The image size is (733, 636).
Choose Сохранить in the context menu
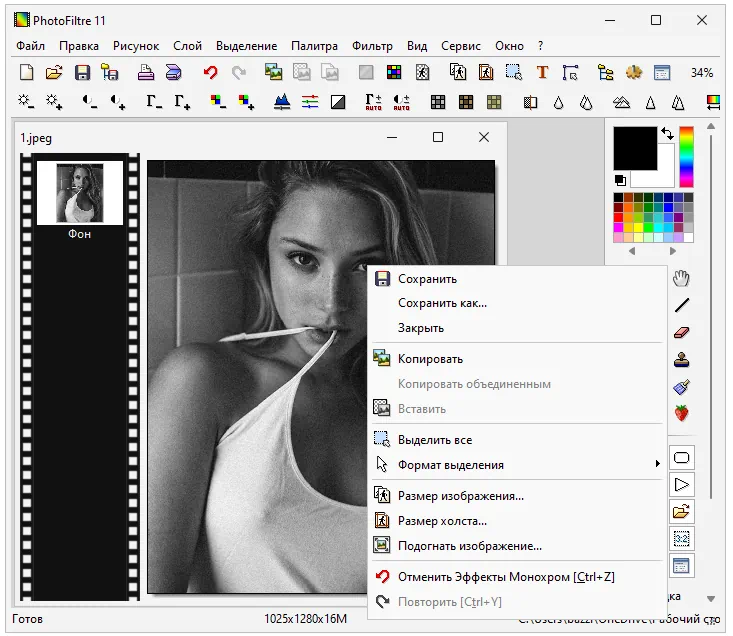pos(517,279)
